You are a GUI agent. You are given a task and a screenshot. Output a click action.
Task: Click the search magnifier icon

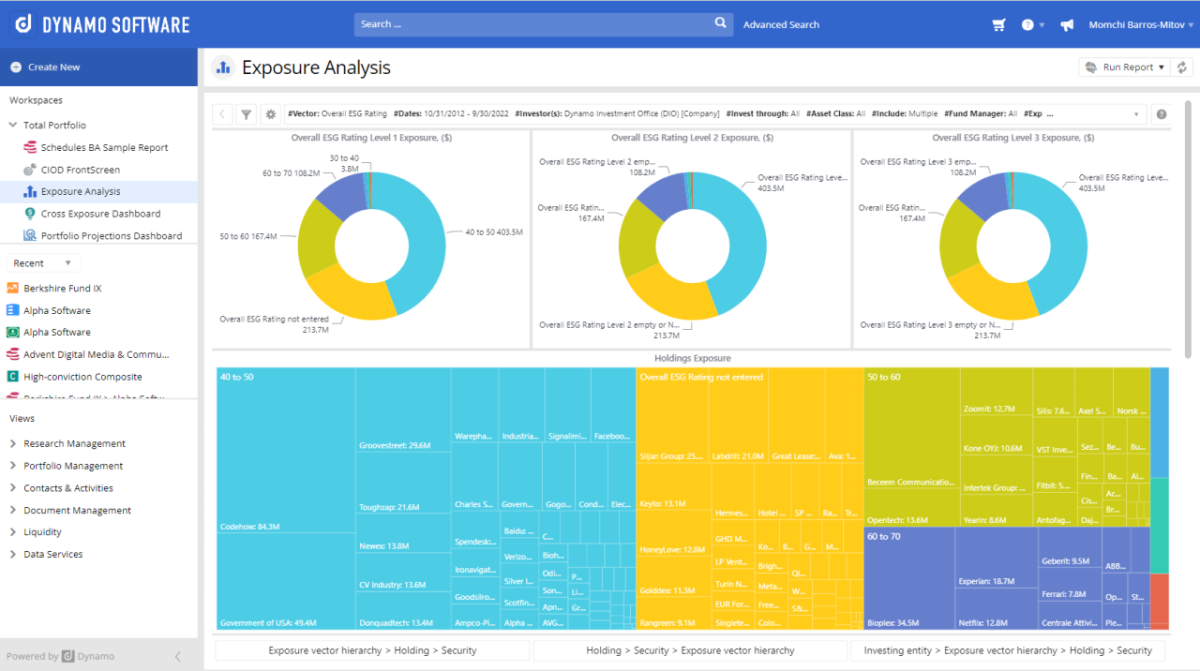(721, 23)
